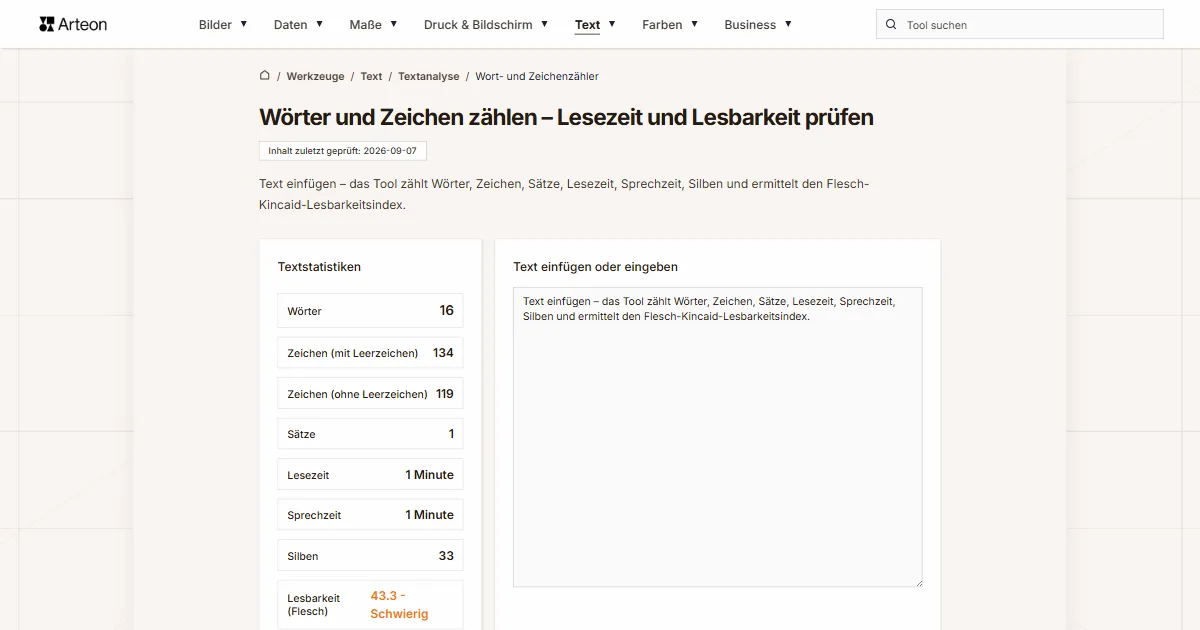Image resolution: width=1200 pixels, height=630 pixels.
Task: Go to Text breadcrumb link
Action: click(x=371, y=76)
